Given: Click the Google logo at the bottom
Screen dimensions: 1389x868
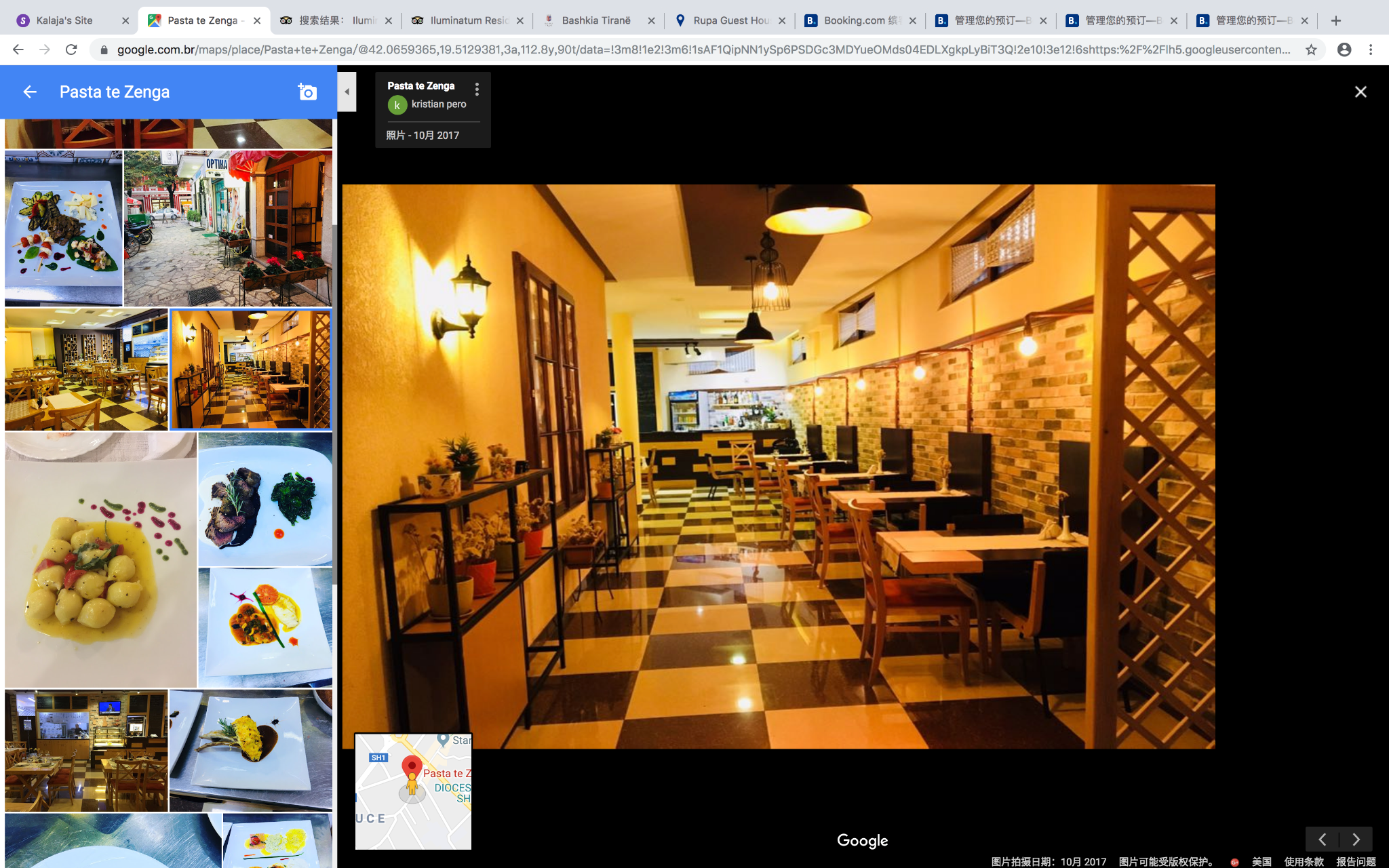Looking at the screenshot, I should click(x=862, y=840).
